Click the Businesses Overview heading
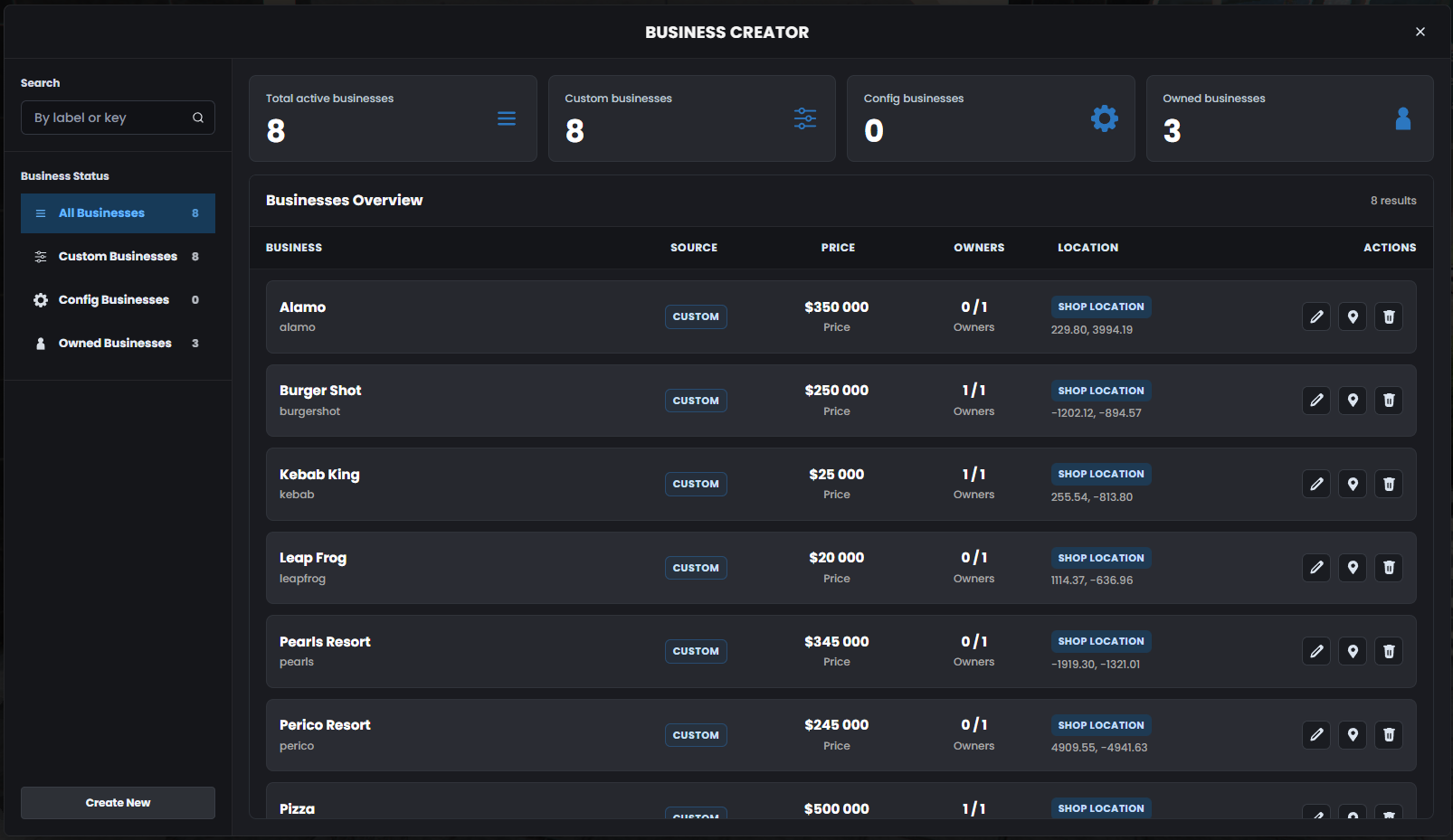 click(x=344, y=201)
